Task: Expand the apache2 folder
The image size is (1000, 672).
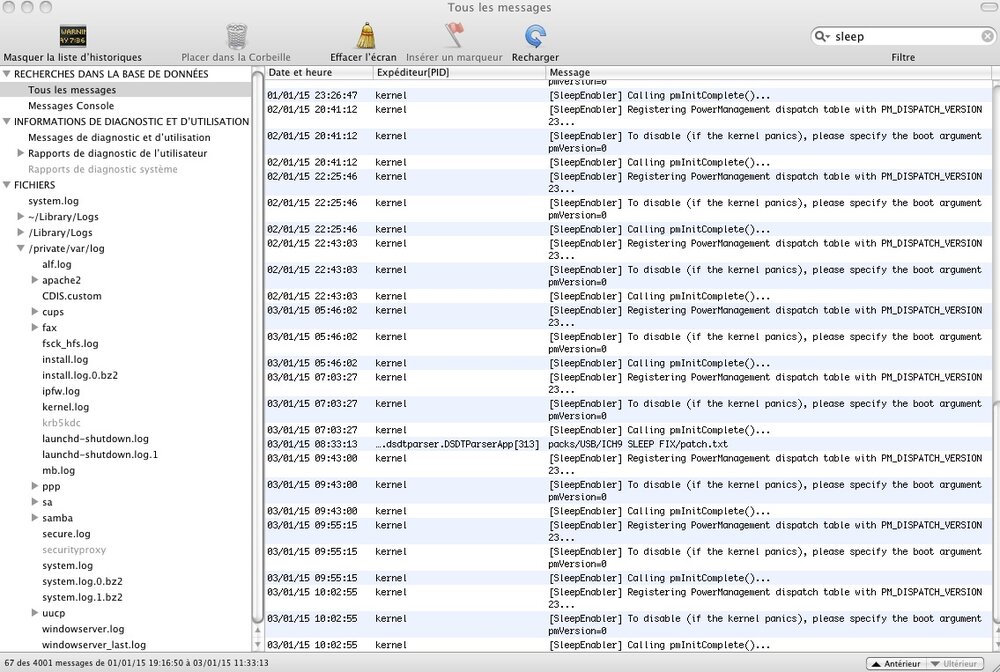Action: (x=35, y=281)
